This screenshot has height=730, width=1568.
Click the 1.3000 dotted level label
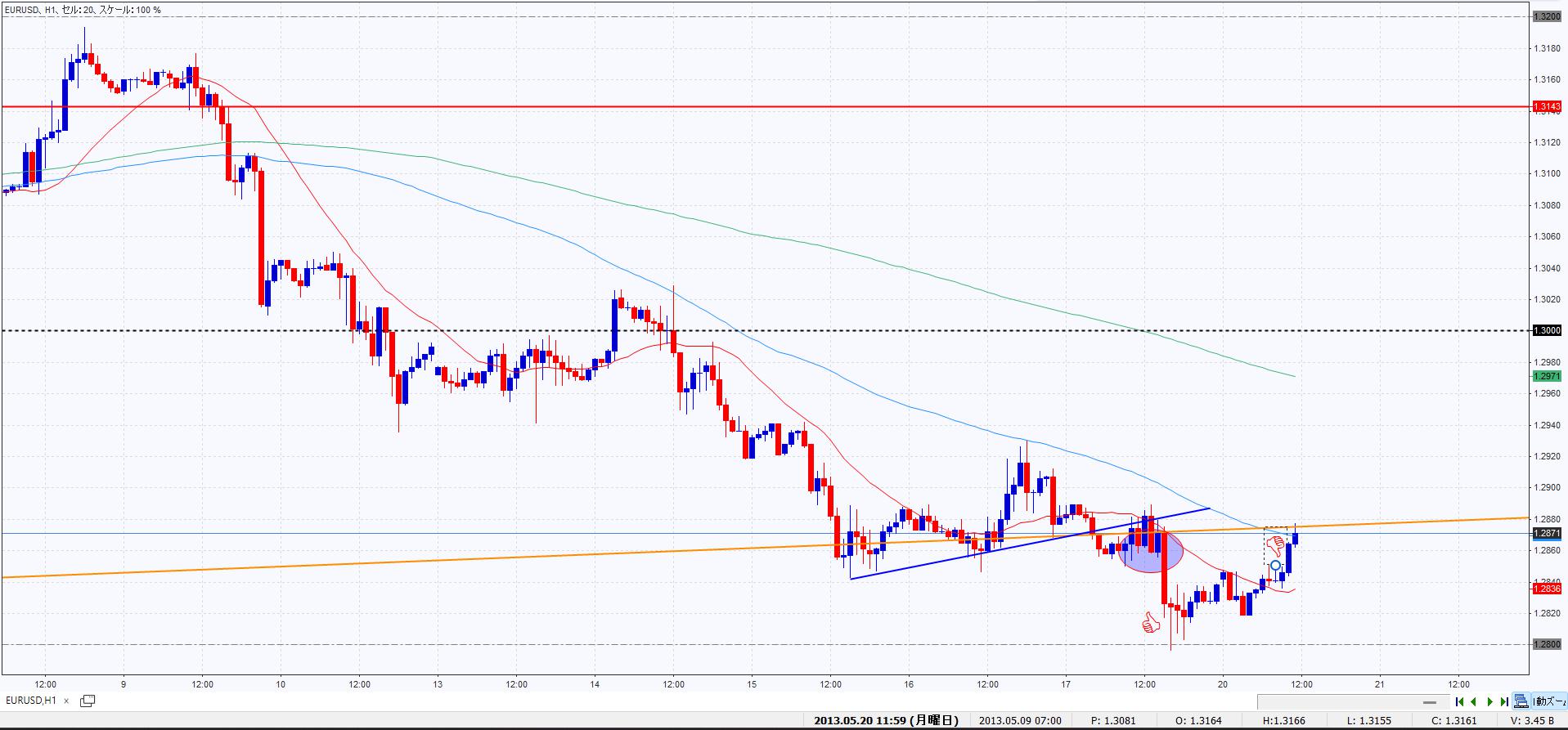1547,330
